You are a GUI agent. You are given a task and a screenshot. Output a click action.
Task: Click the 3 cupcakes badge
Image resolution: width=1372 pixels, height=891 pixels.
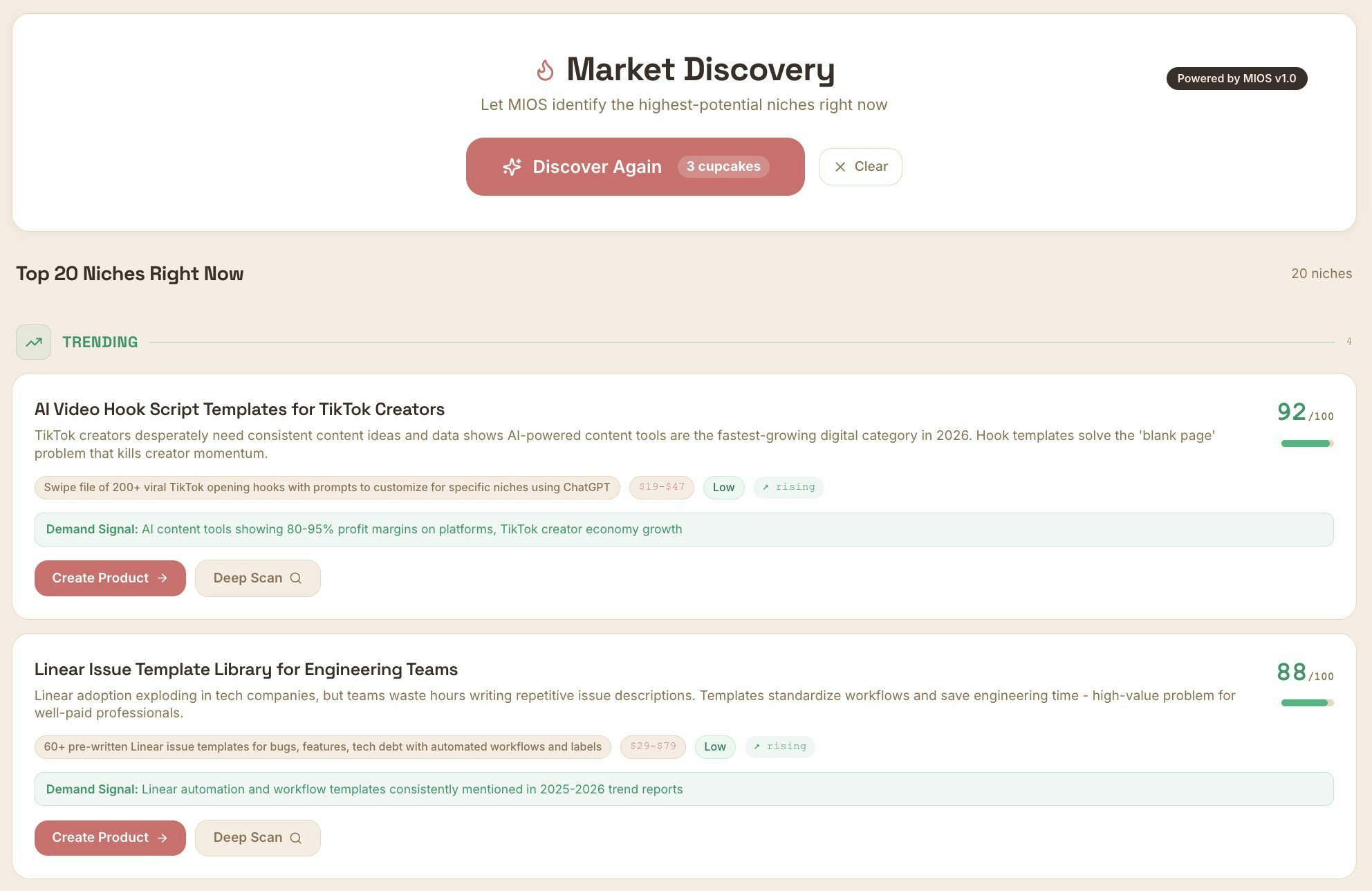pyautogui.click(x=723, y=167)
